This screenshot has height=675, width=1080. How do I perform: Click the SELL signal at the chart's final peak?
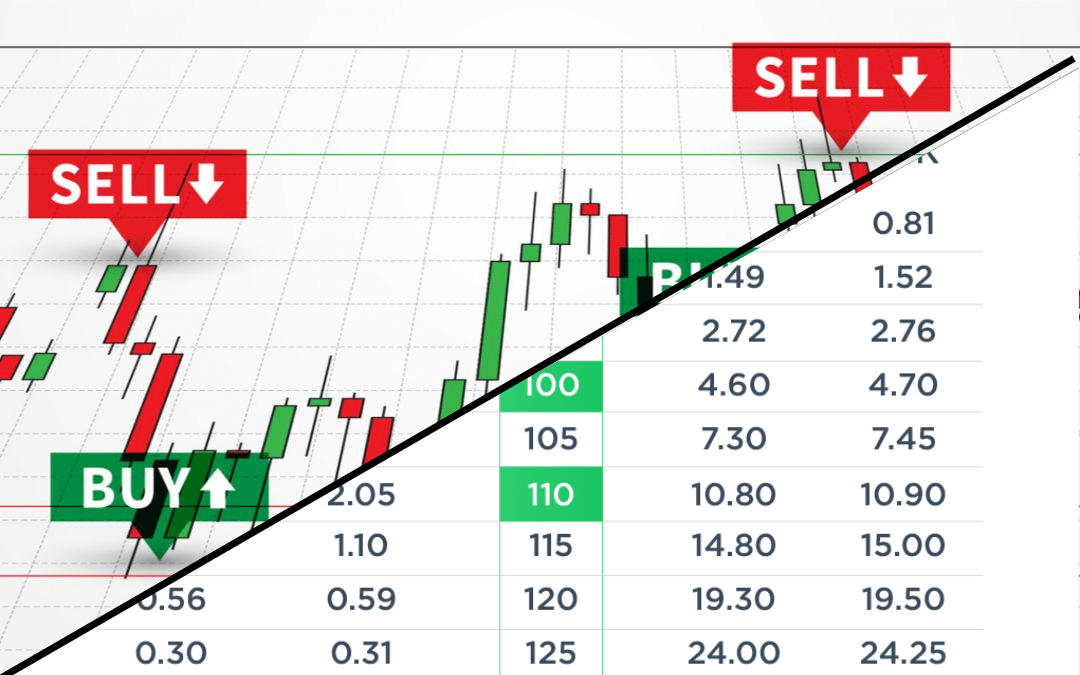[838, 78]
